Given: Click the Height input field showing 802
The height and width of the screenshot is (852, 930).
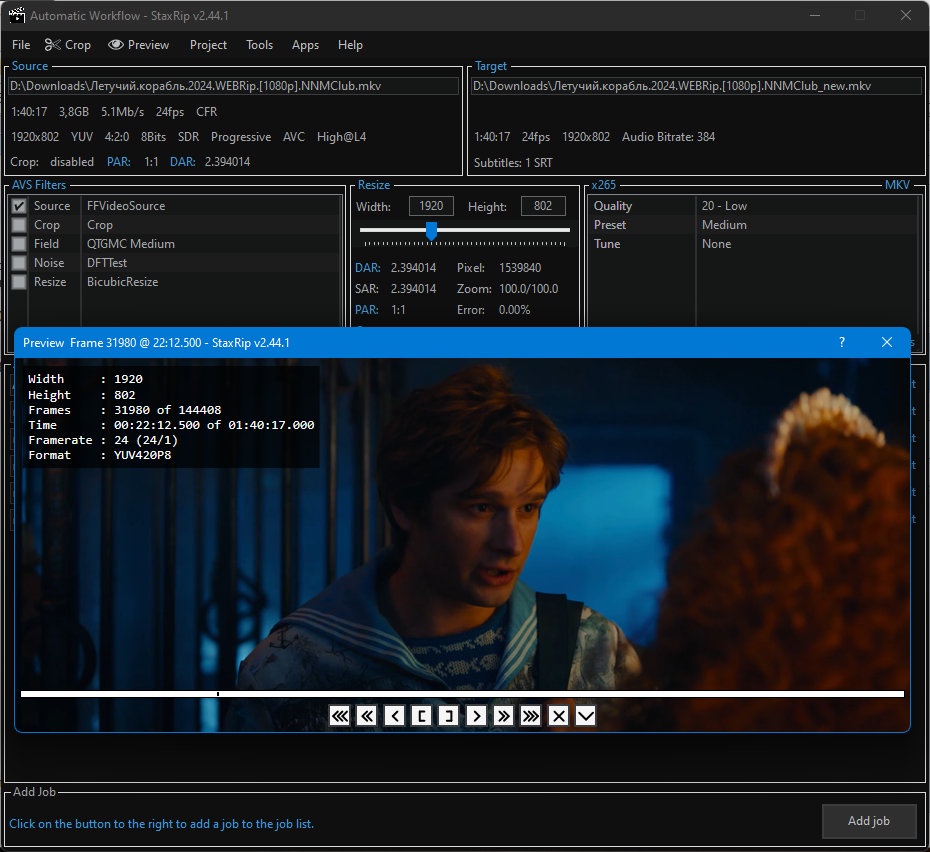Looking at the screenshot, I should pyautogui.click(x=543, y=206).
